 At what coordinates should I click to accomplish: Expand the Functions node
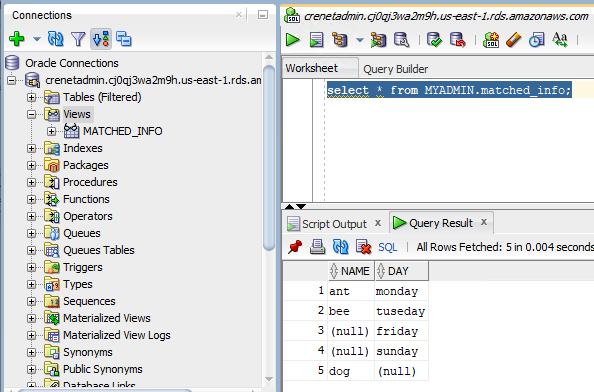pos(31,200)
